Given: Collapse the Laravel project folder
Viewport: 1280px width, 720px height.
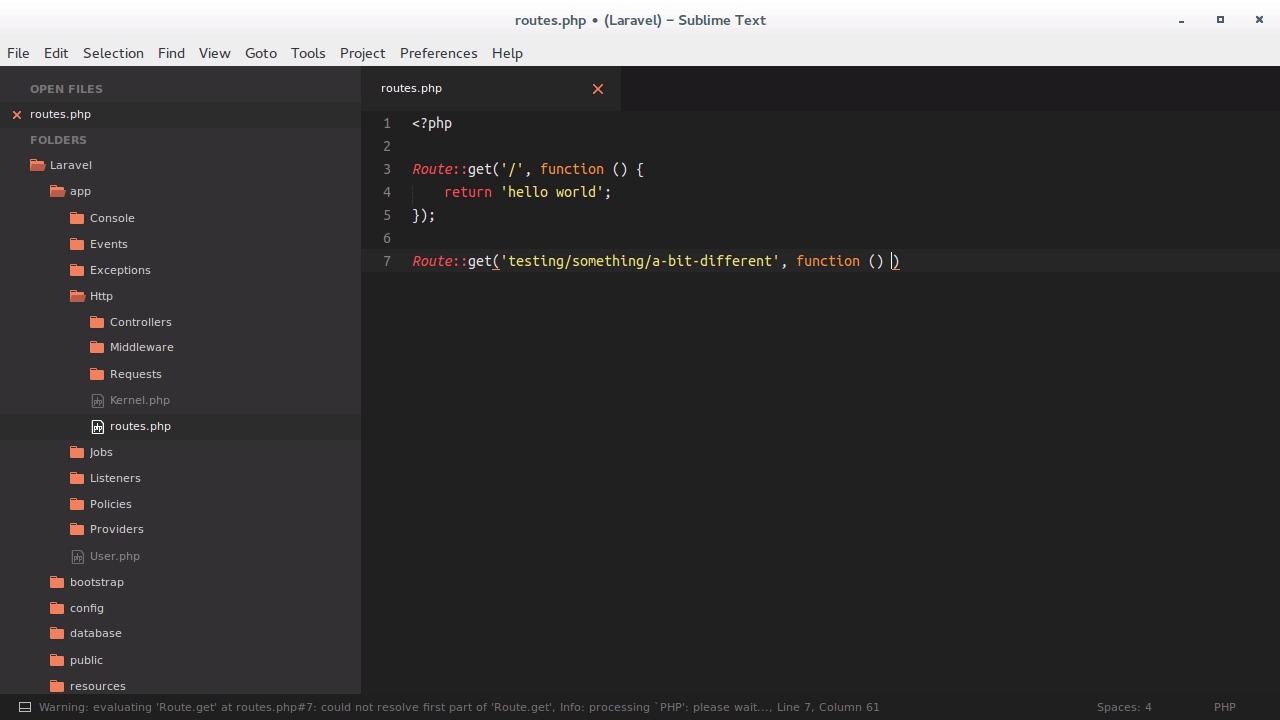Looking at the screenshot, I should pos(70,164).
